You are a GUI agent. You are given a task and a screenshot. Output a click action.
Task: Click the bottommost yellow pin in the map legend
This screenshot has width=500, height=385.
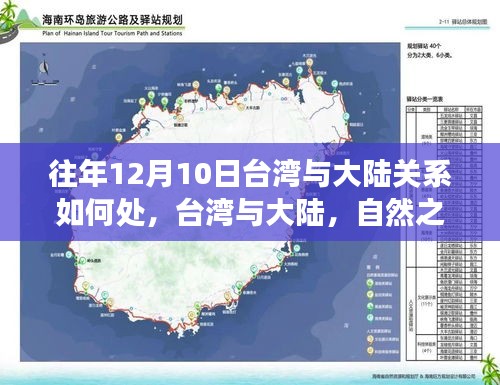370,351
